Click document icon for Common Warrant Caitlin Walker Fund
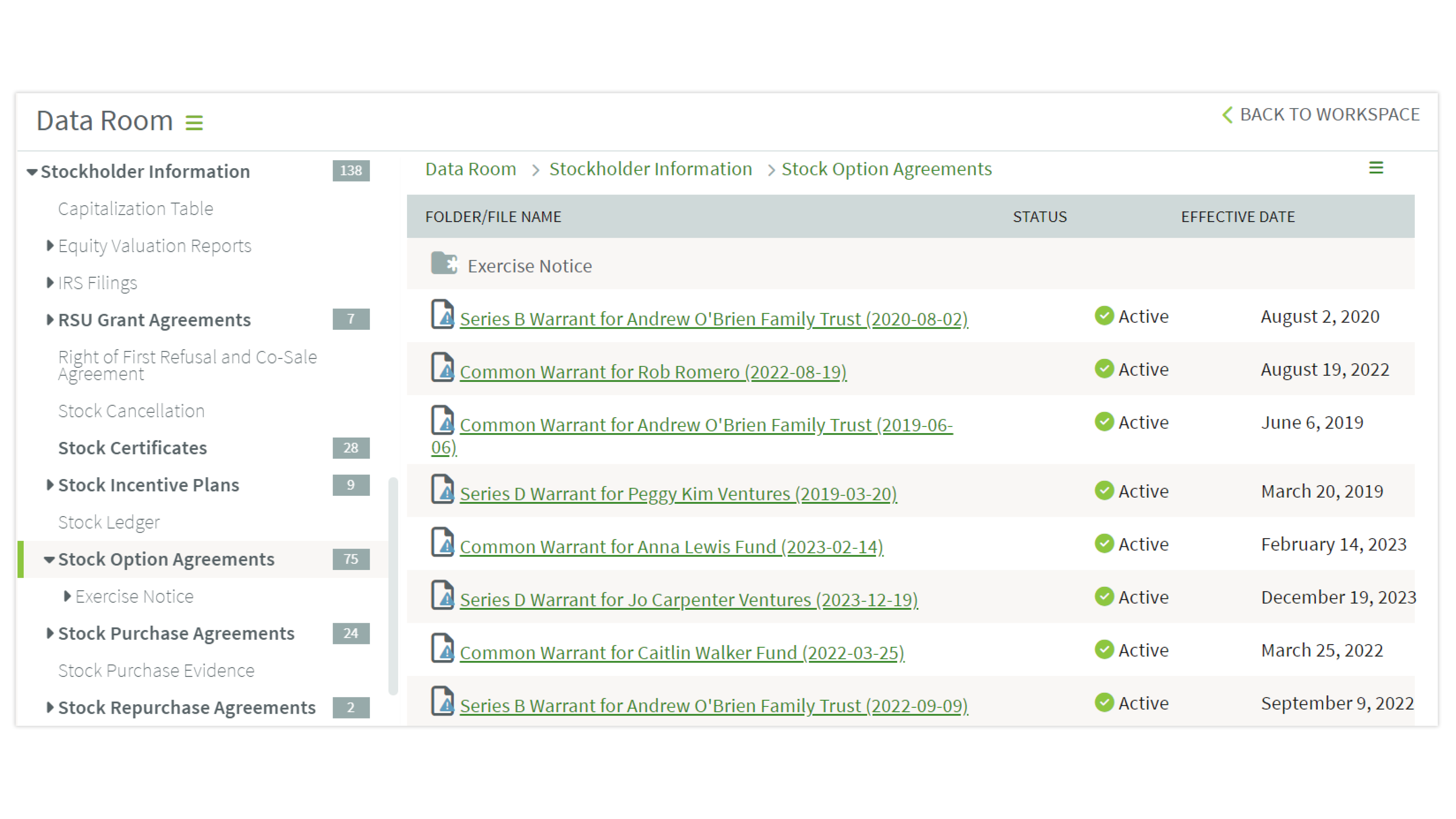This screenshot has height=819, width=1456. (x=443, y=648)
